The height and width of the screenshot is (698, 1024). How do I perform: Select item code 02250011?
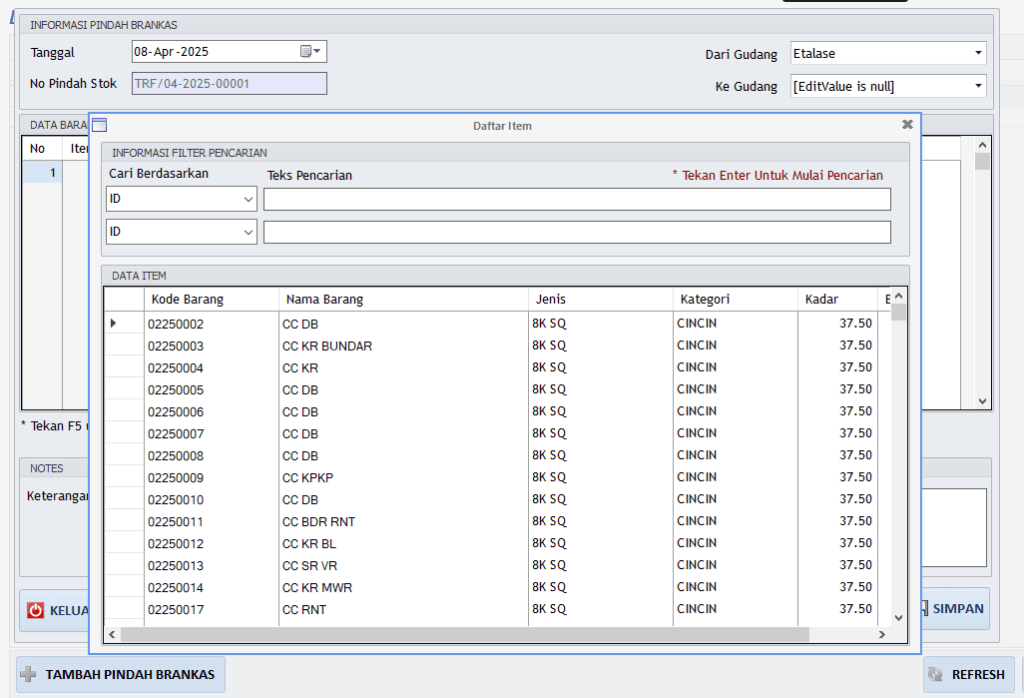(x=176, y=522)
